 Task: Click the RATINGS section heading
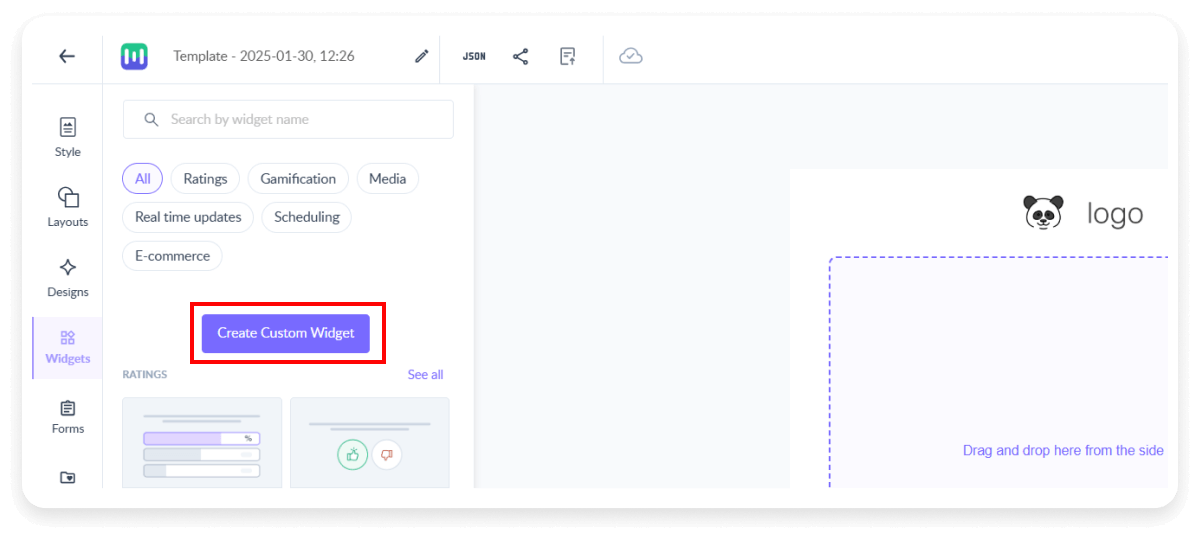[x=145, y=375]
